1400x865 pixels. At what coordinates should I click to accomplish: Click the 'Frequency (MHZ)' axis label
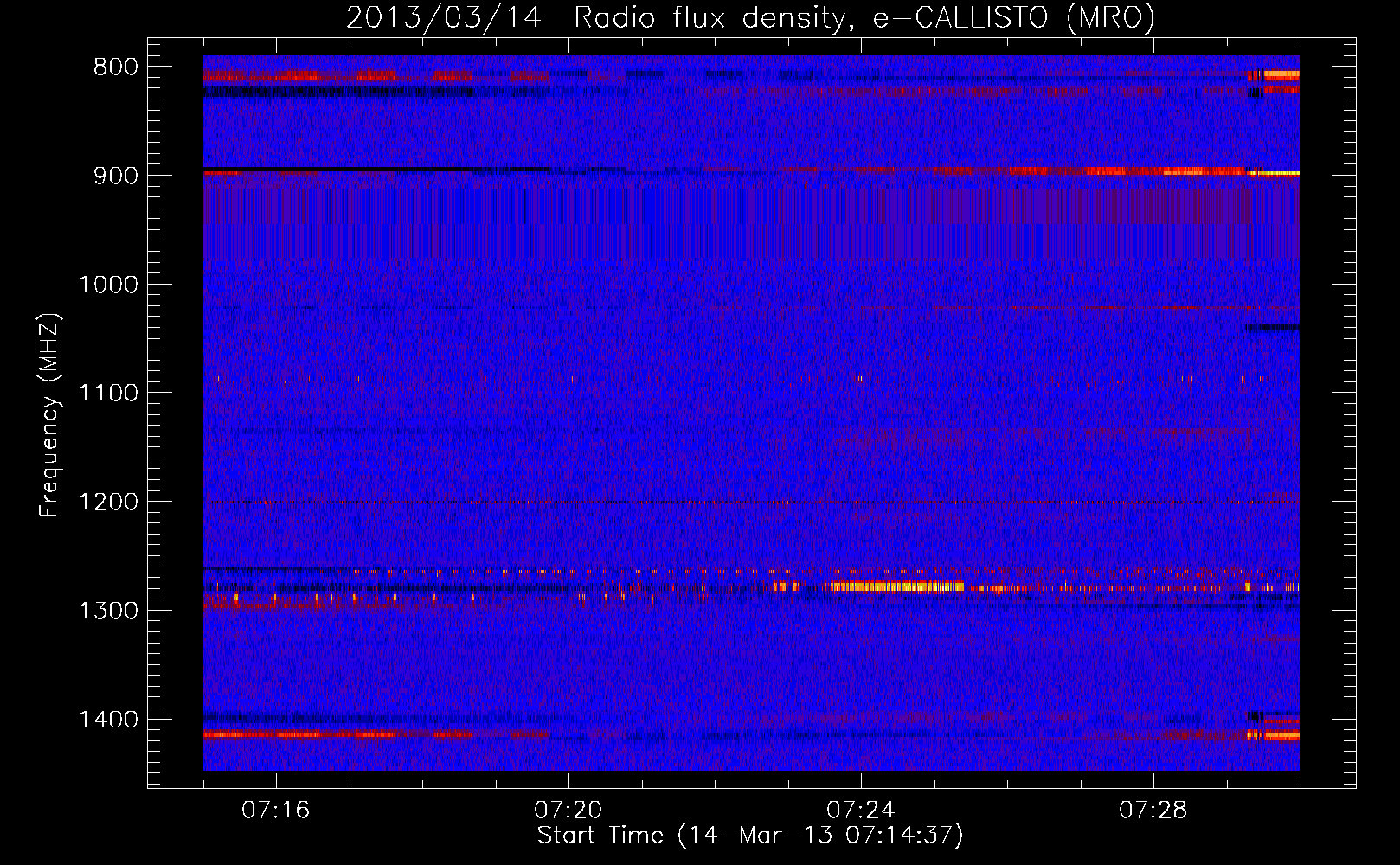(49, 415)
